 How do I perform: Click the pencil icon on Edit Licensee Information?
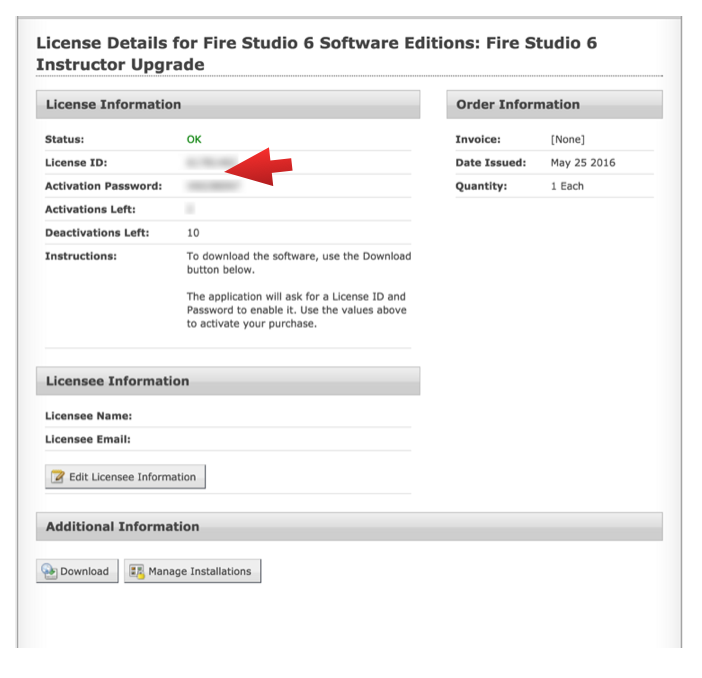[x=58, y=477]
